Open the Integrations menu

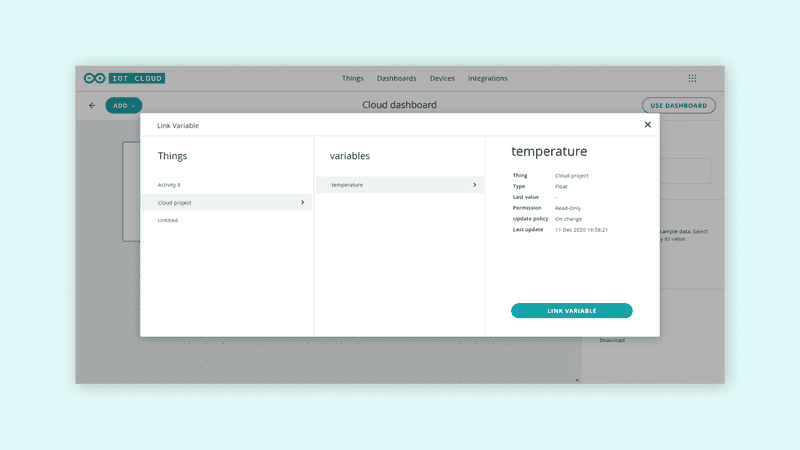[488, 78]
